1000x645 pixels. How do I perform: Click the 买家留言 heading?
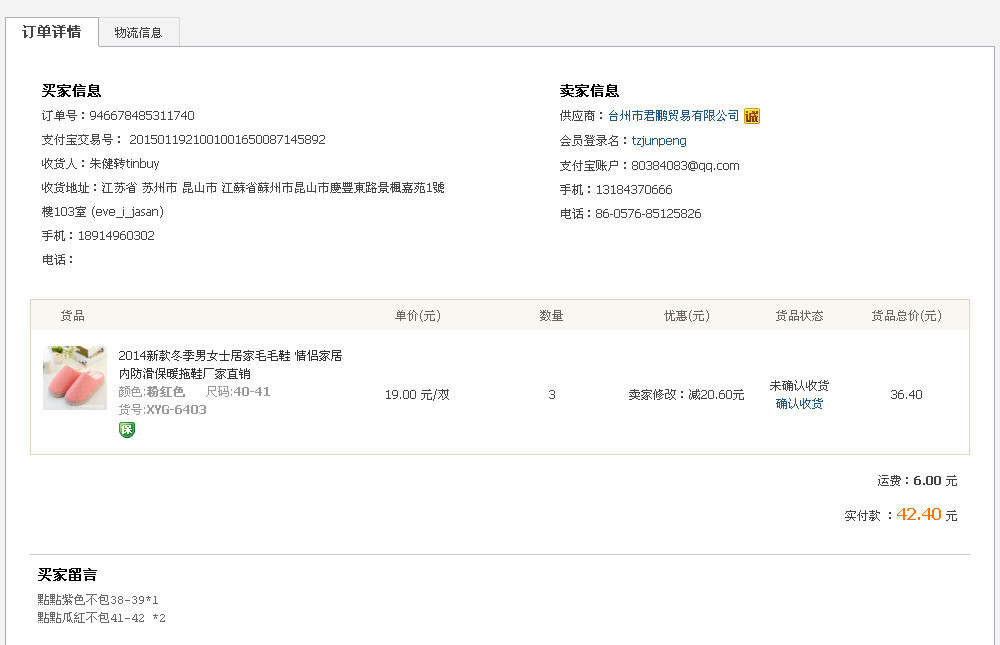(x=68, y=575)
